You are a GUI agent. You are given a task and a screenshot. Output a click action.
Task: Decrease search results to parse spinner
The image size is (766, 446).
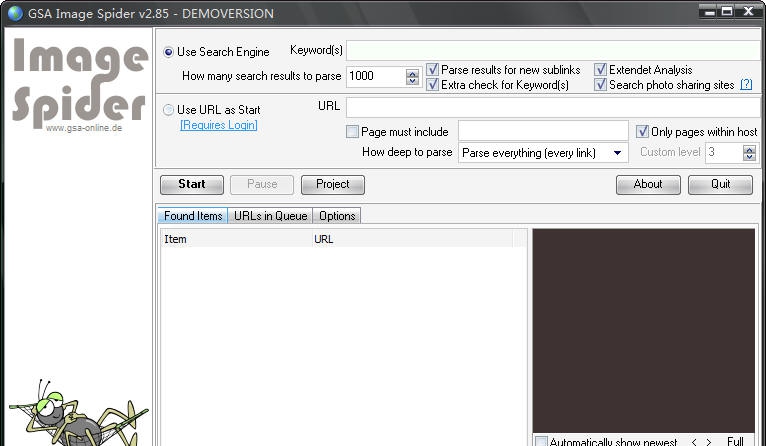(412, 81)
